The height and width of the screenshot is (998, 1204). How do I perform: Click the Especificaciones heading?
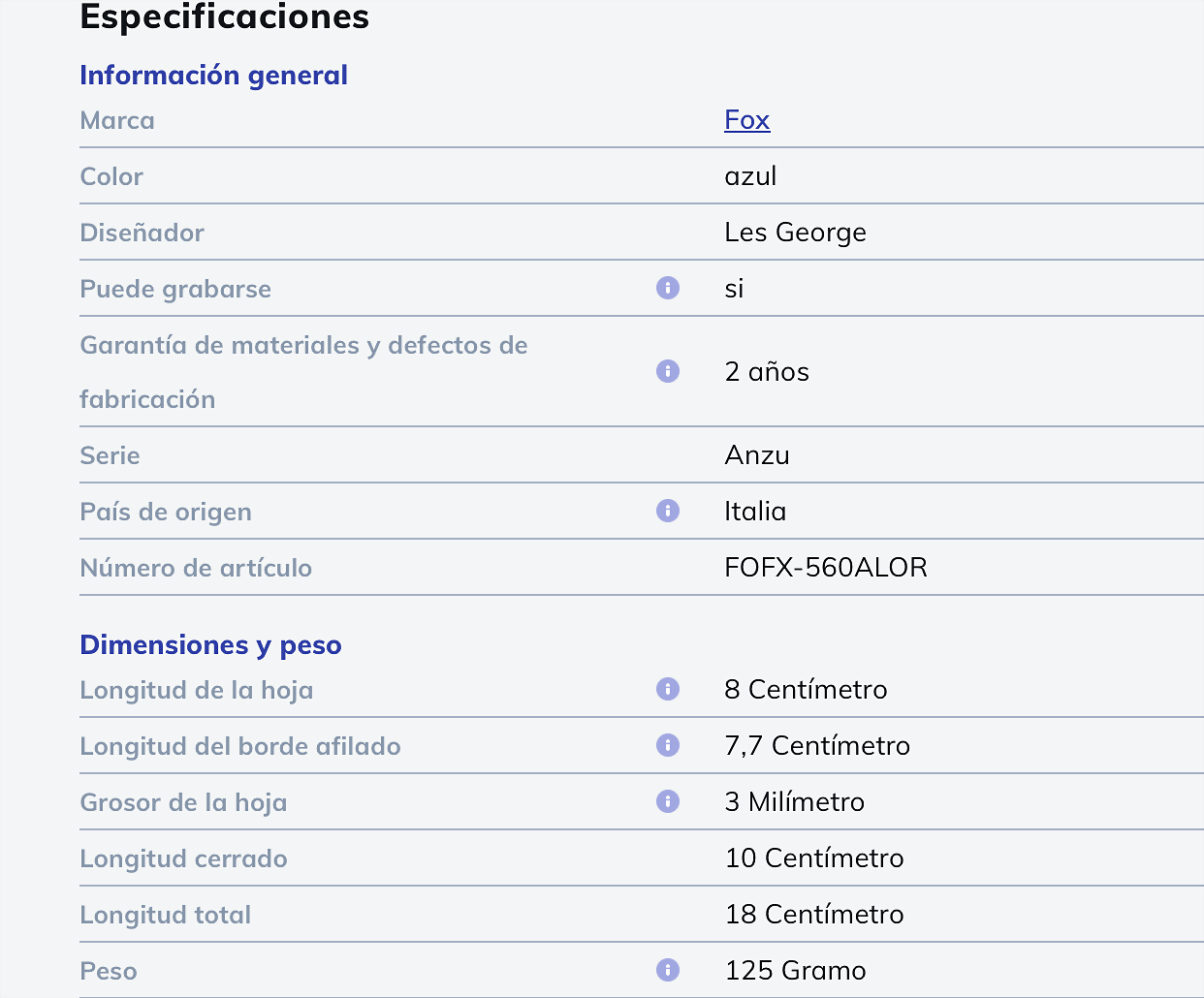pos(225,16)
